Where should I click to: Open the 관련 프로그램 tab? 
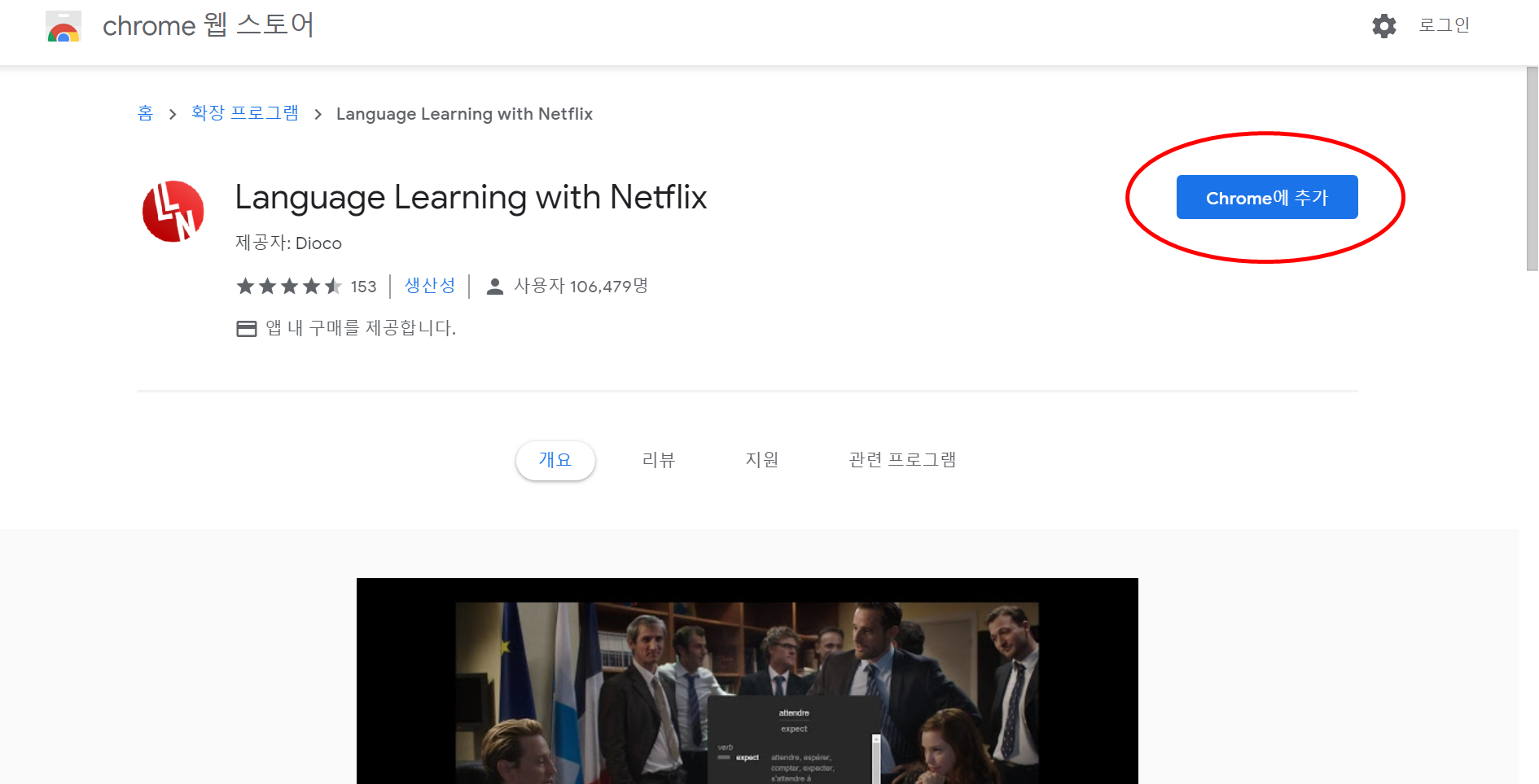pyautogui.click(x=902, y=460)
